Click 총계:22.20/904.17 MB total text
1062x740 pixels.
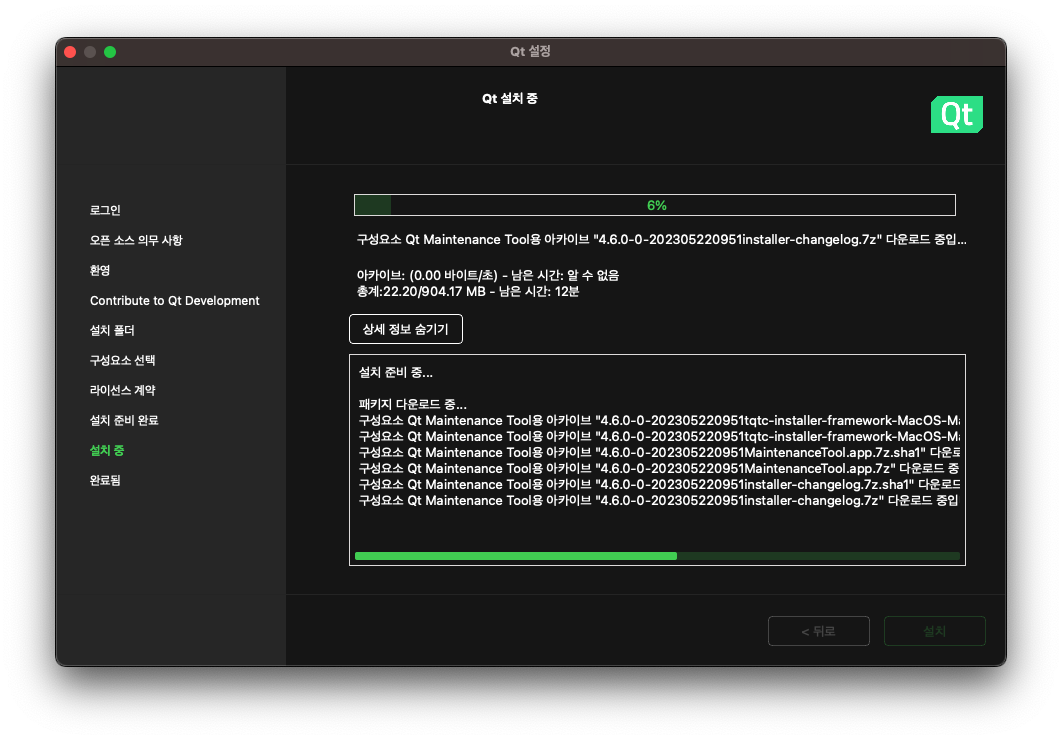pyautogui.click(x=467, y=292)
